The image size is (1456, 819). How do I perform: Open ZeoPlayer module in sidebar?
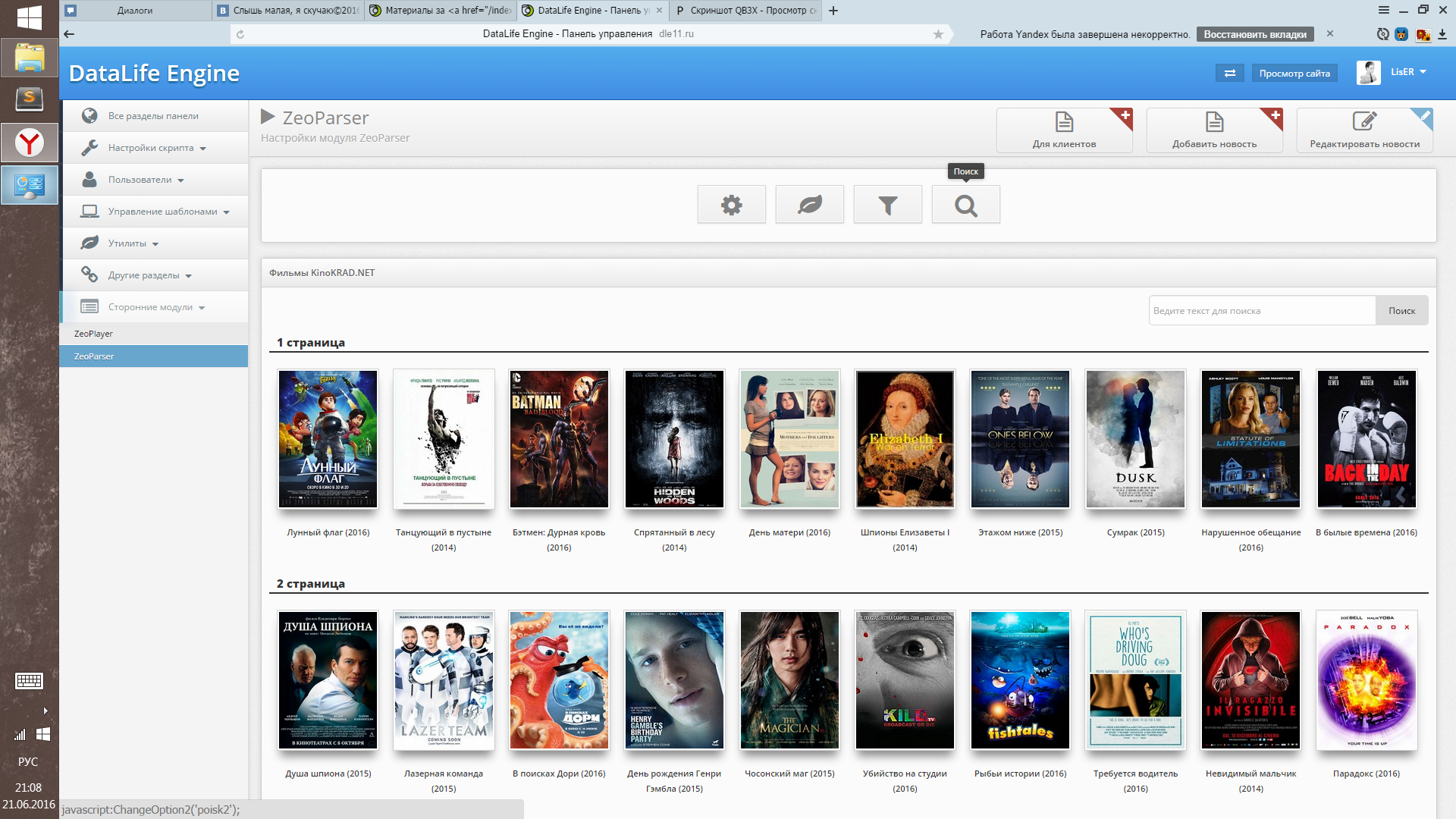tap(154, 334)
